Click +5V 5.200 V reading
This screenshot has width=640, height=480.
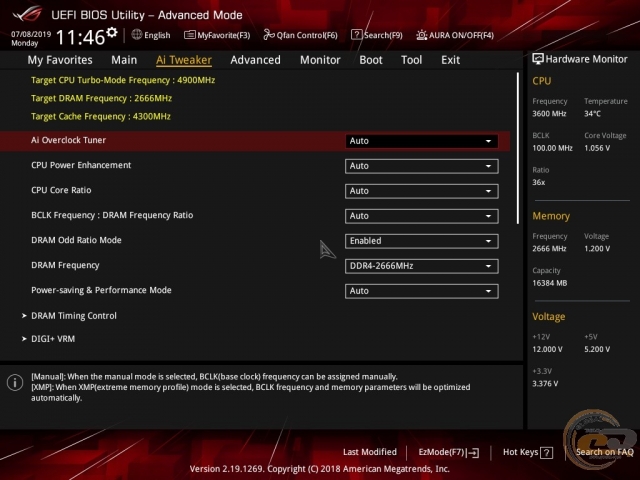597,349
